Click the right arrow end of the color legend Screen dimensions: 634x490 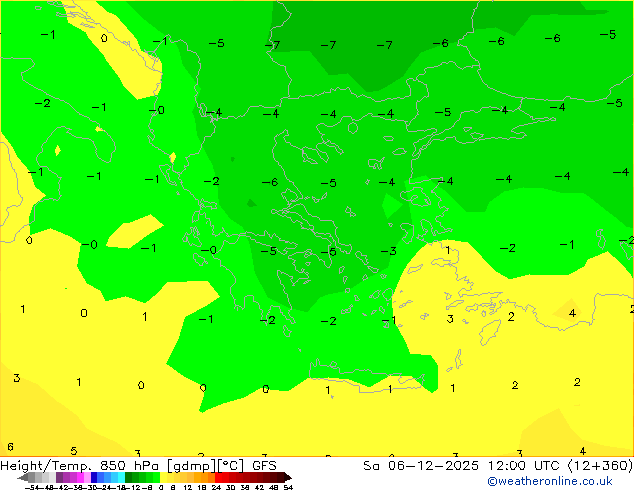[x=288, y=477]
